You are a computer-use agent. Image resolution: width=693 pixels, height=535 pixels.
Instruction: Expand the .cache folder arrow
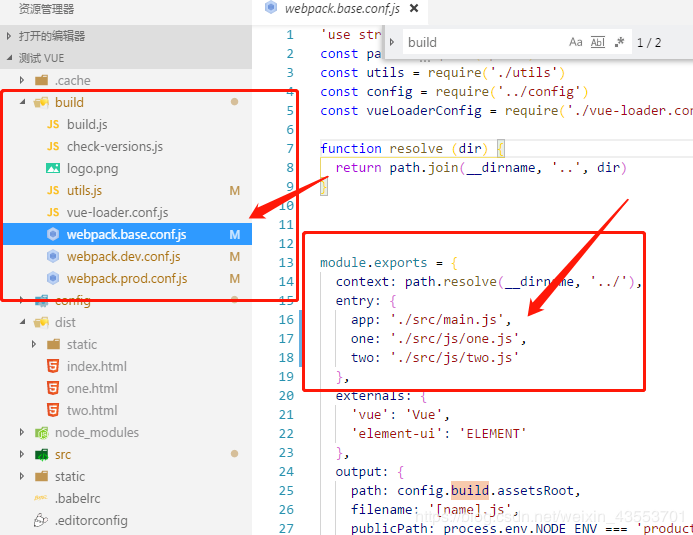click(22, 80)
